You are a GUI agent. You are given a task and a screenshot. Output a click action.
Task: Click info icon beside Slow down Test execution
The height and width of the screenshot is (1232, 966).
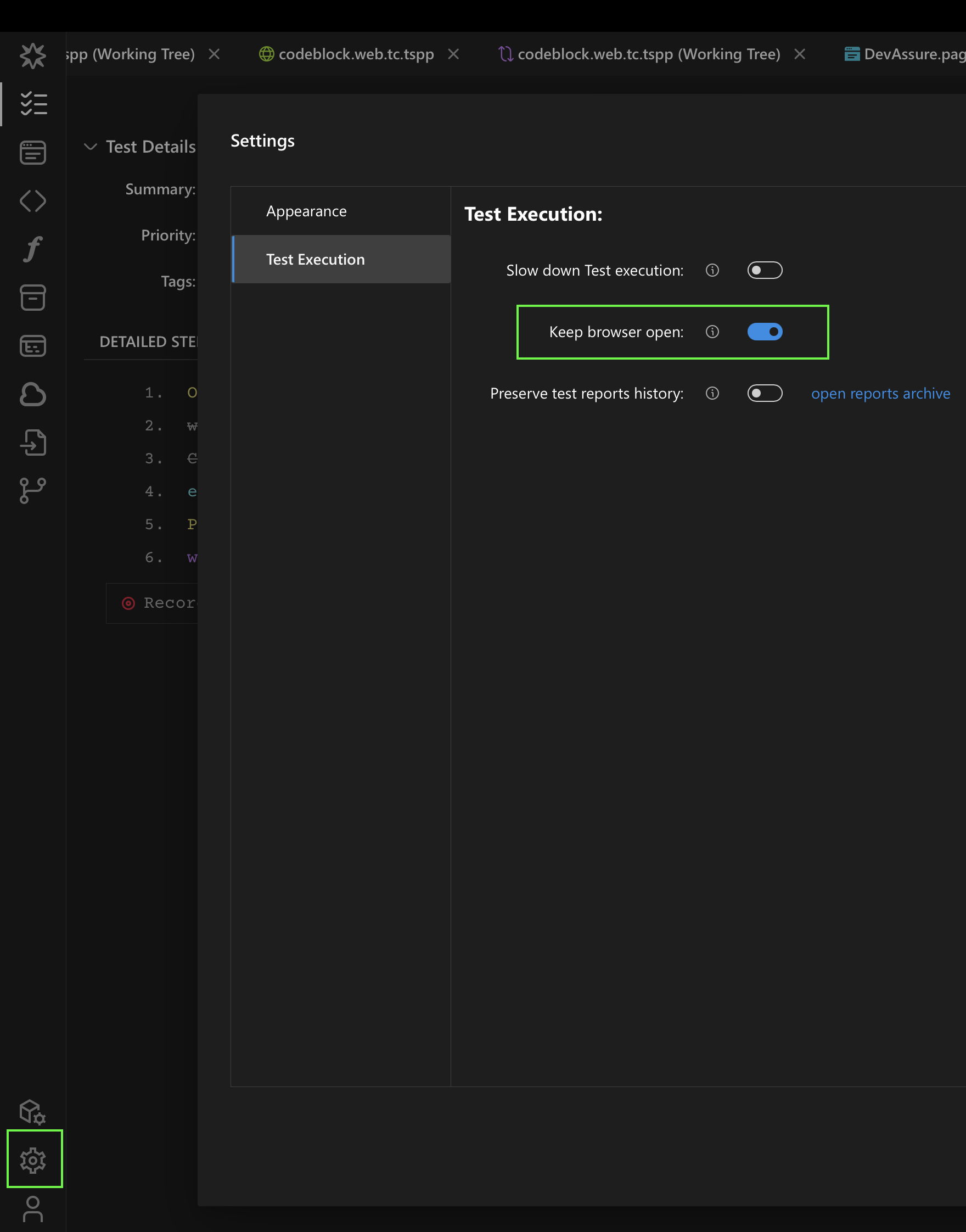(x=712, y=270)
